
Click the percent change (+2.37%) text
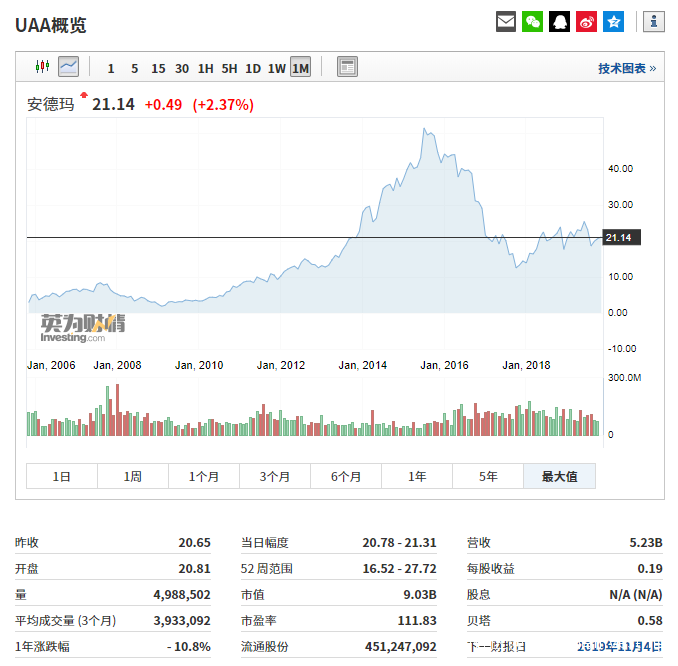tap(223, 105)
